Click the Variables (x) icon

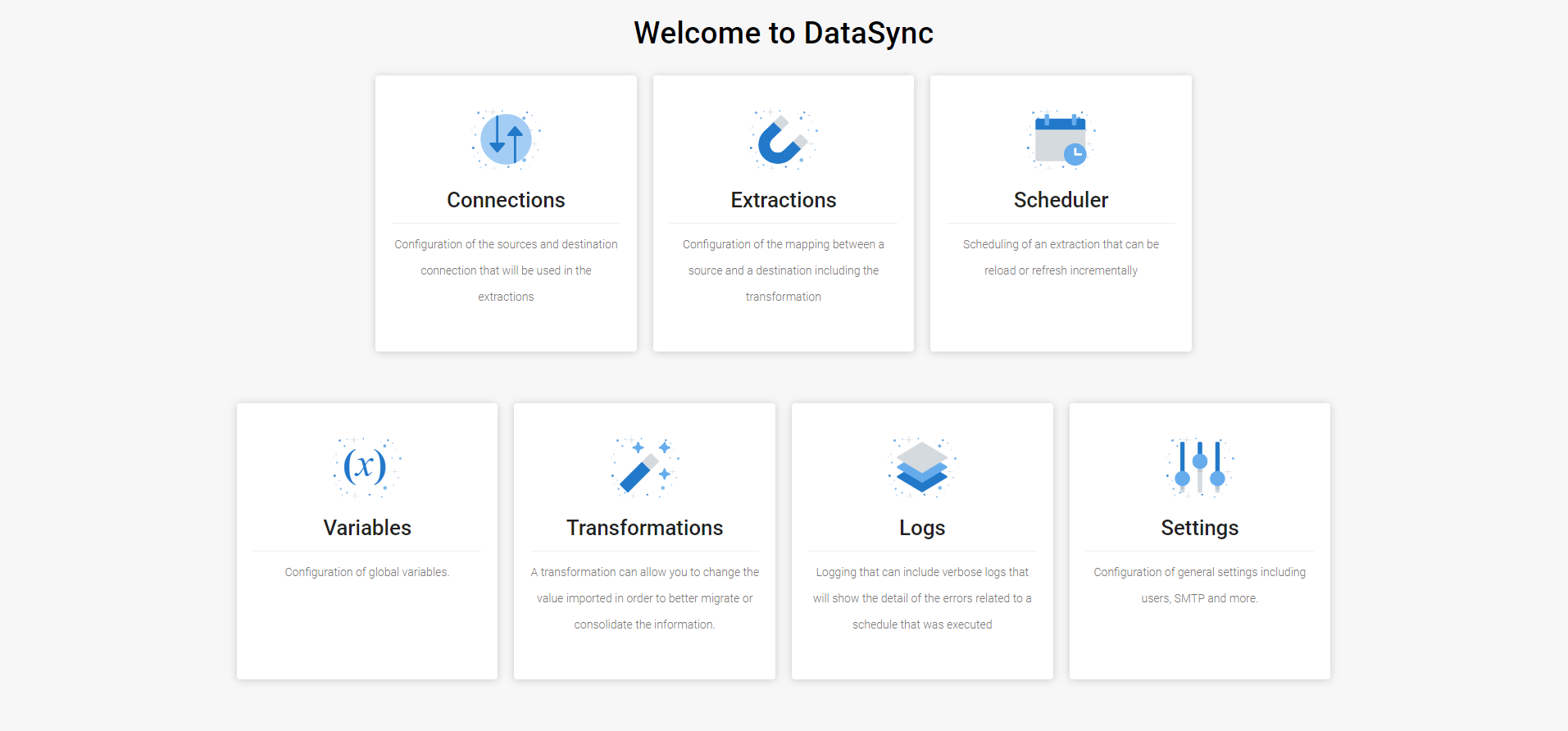[367, 467]
